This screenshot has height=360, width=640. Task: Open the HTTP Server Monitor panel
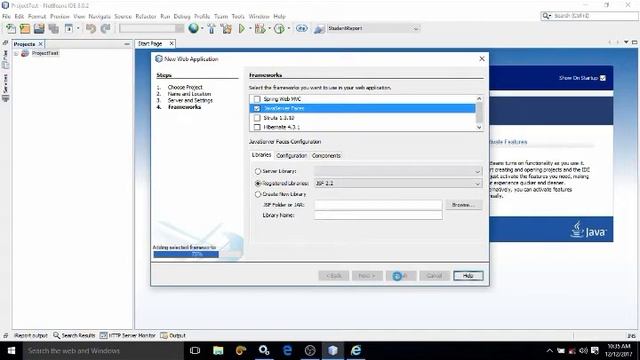click(x=128, y=336)
